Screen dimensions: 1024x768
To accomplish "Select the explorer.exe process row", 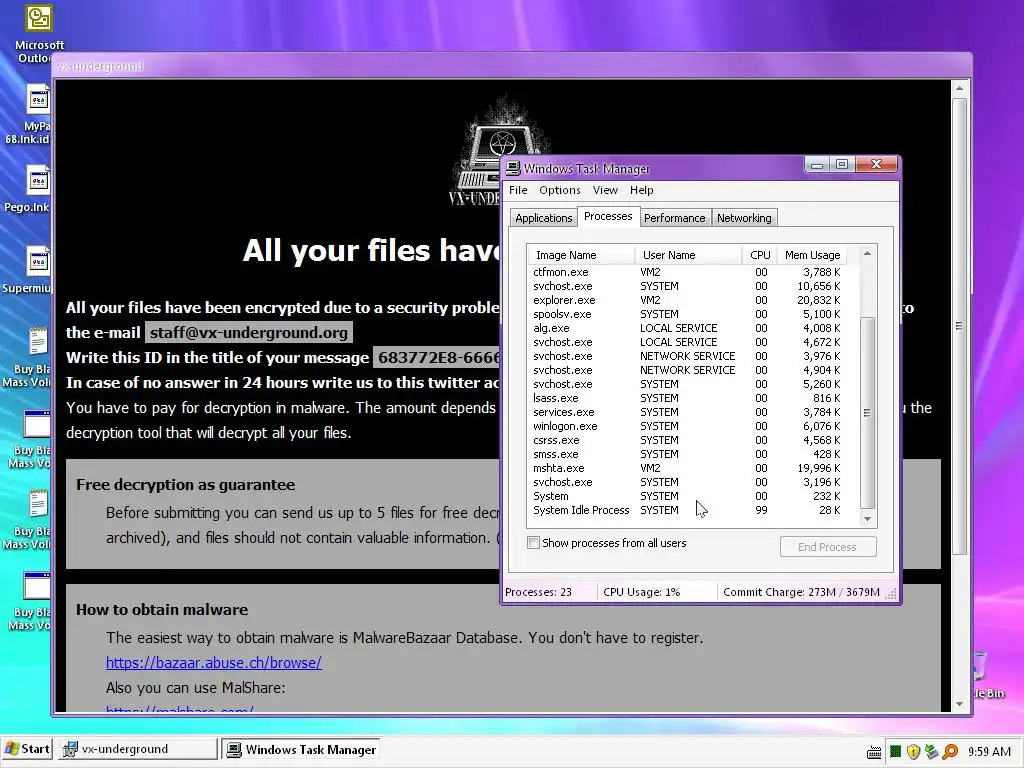I will coord(687,300).
